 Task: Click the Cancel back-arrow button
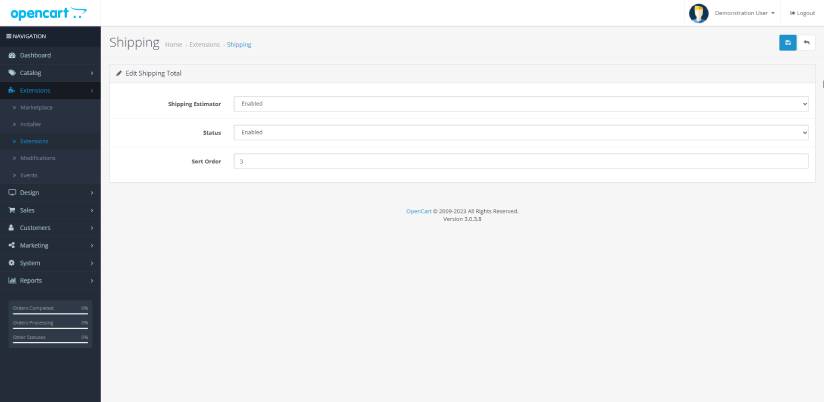tap(806, 43)
